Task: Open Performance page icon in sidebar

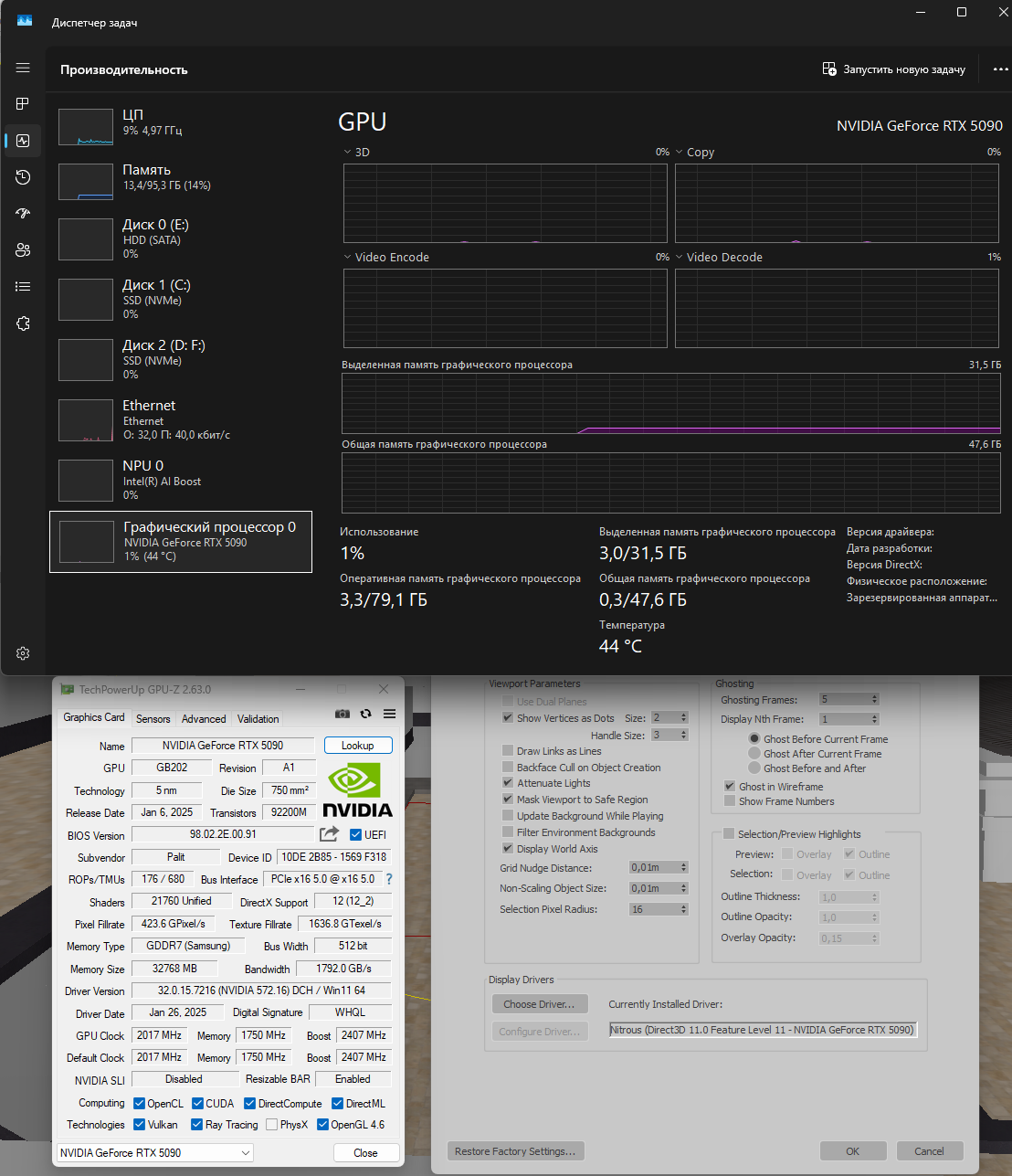Action: [23, 141]
